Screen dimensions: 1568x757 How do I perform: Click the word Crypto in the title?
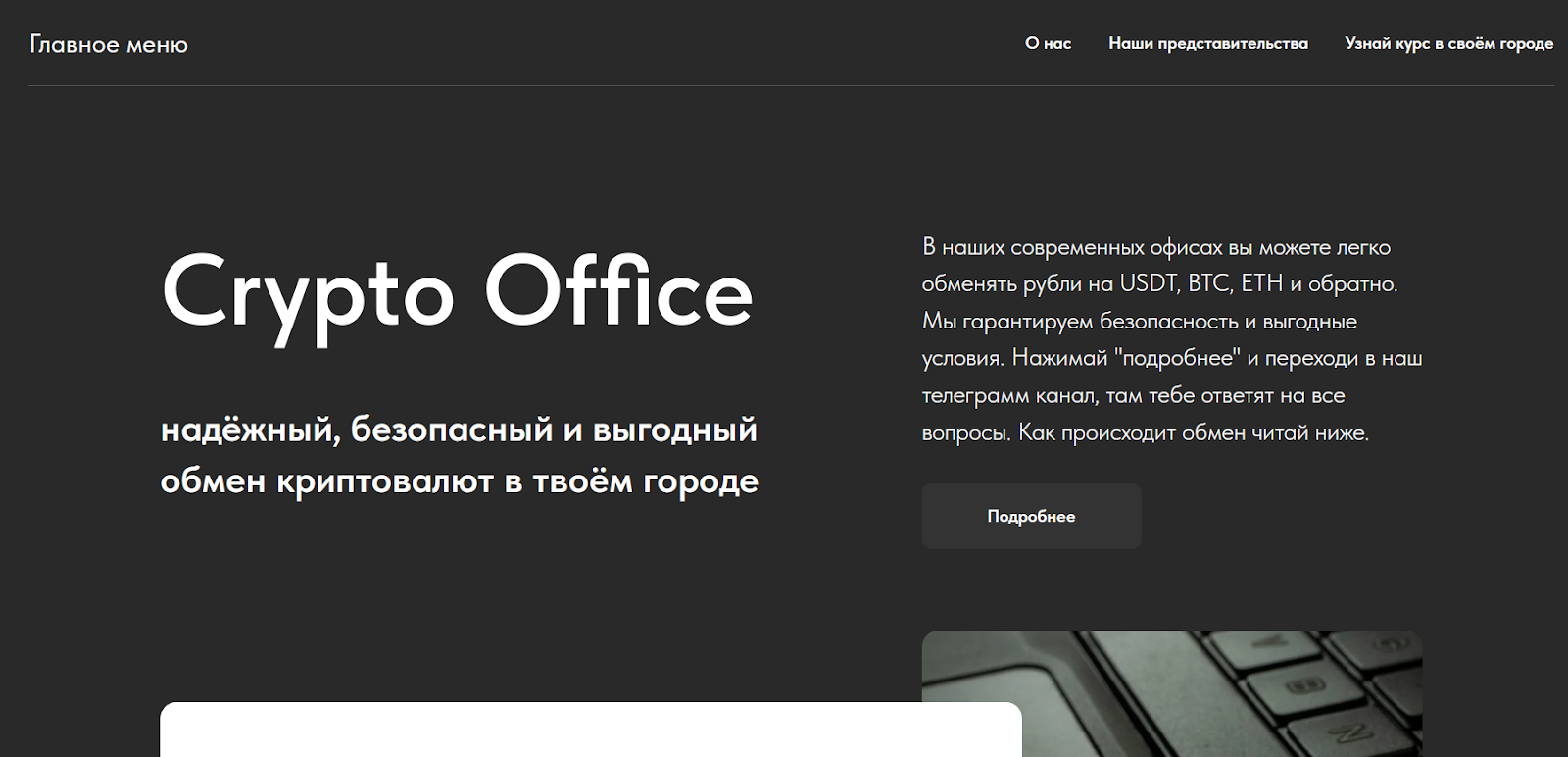tap(308, 292)
